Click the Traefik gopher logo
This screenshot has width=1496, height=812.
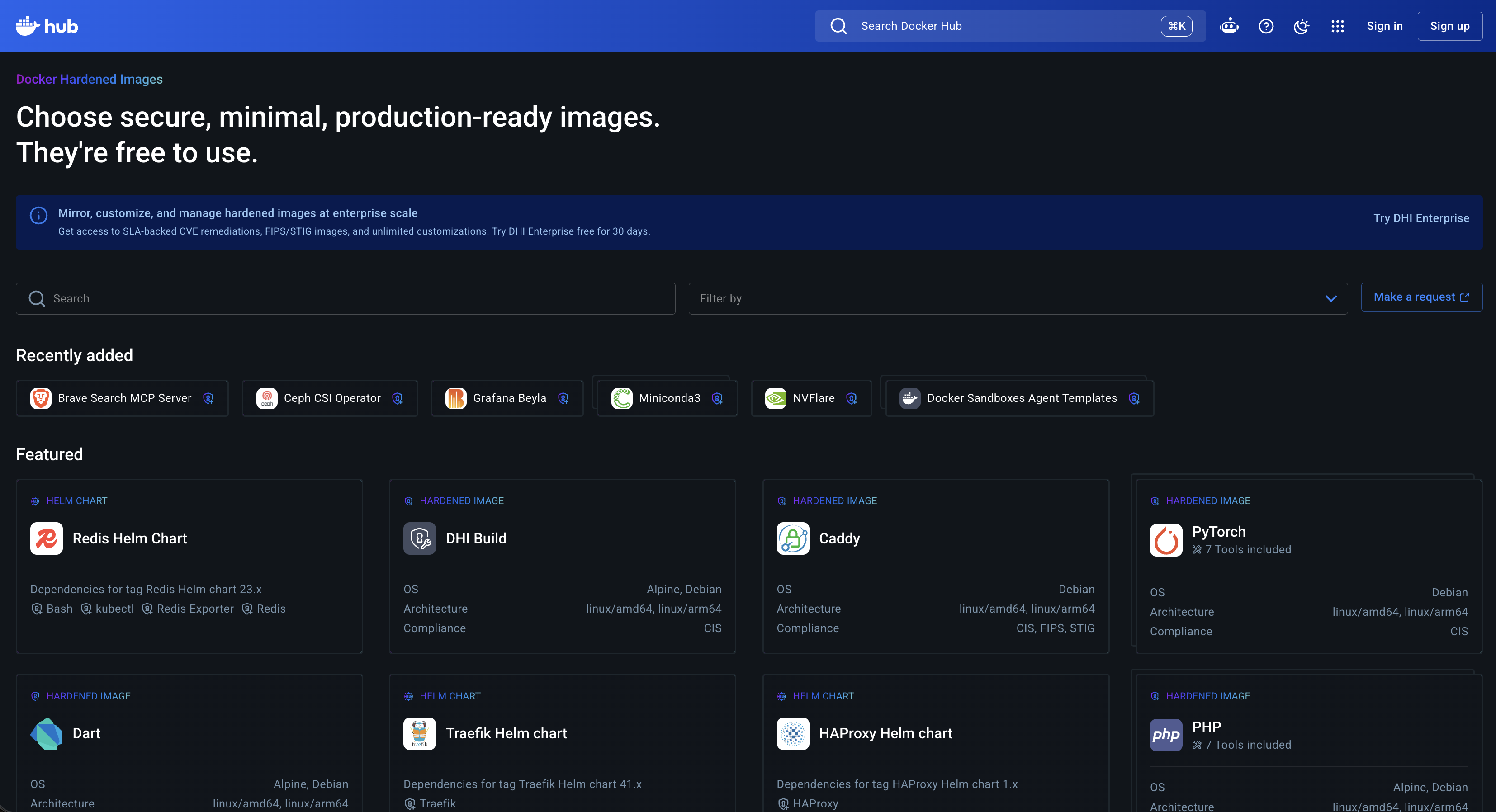click(x=420, y=734)
